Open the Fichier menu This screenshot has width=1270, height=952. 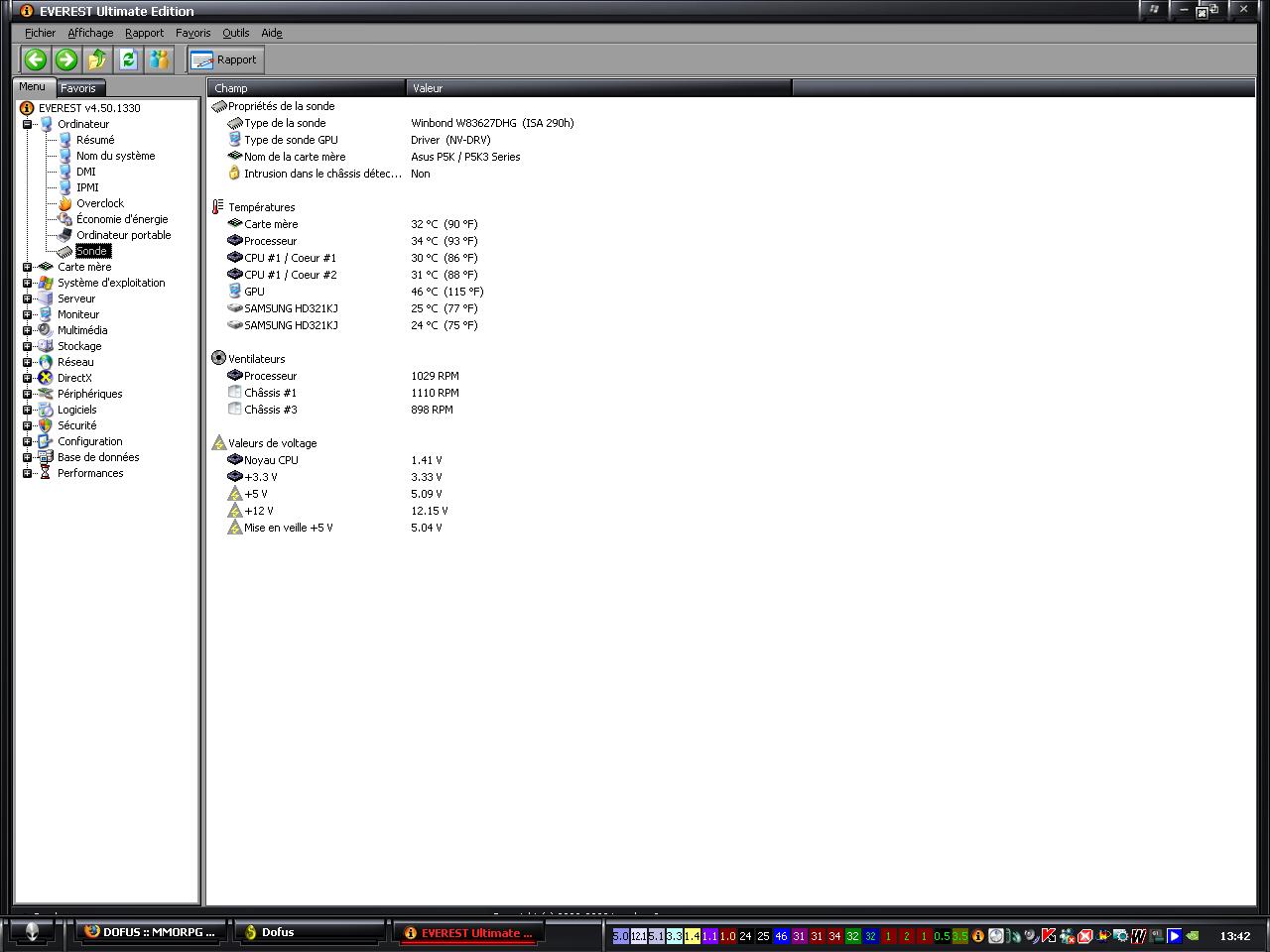pyautogui.click(x=41, y=33)
